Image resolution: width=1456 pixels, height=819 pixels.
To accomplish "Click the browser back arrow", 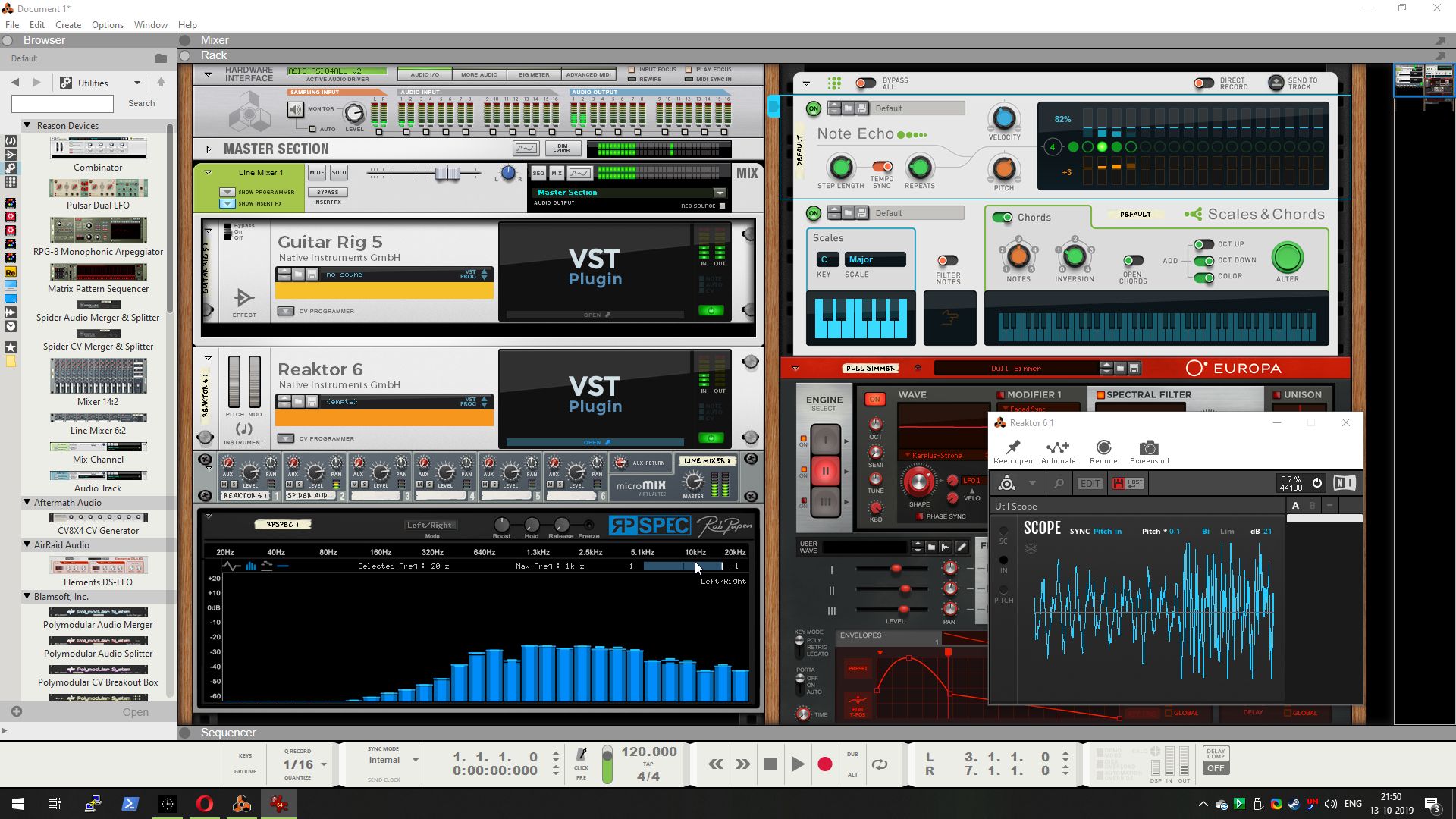I will [x=15, y=82].
